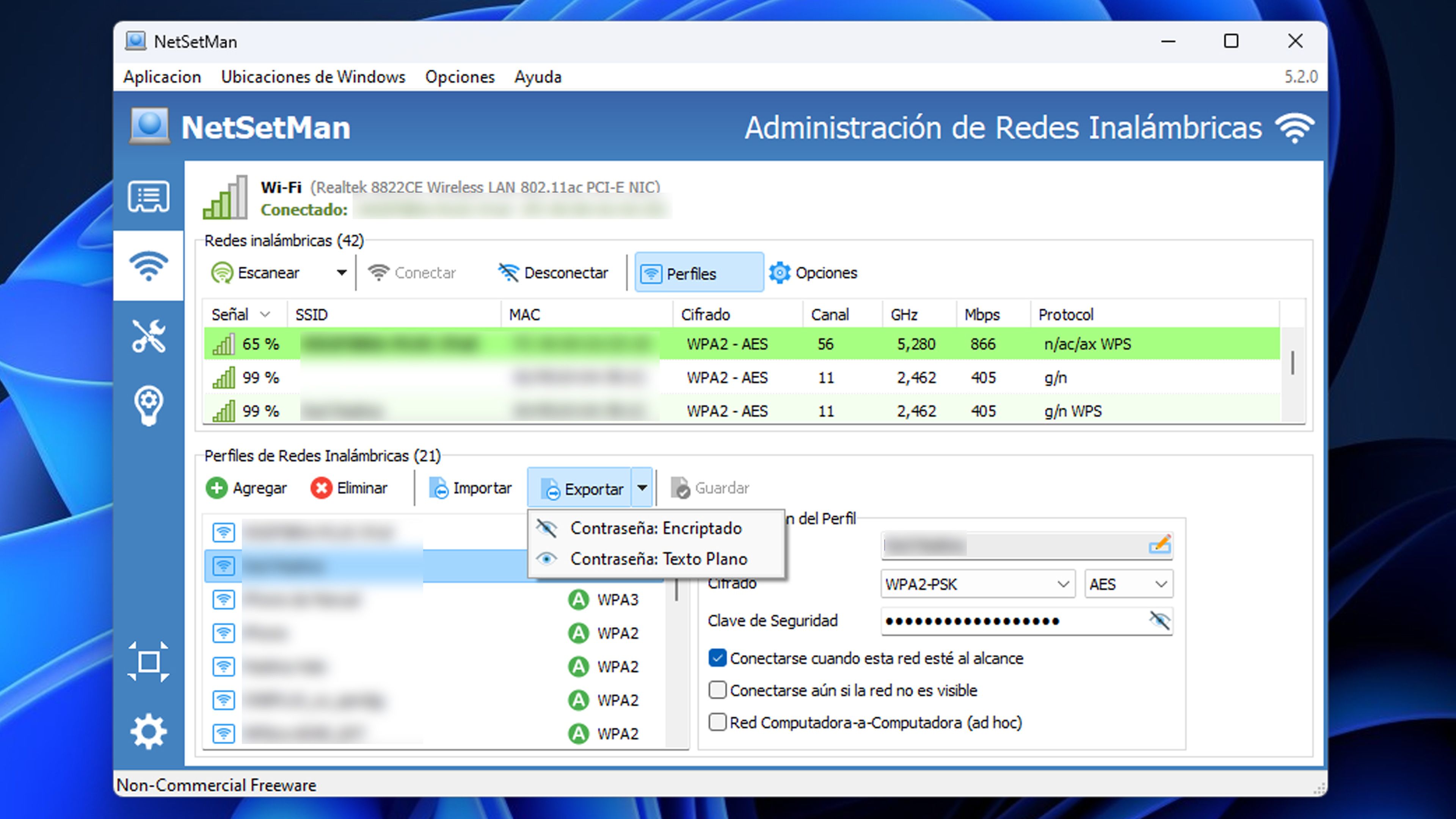The height and width of the screenshot is (819, 1456).
Task: Minimize the NetSetMan window
Action: (1168, 41)
